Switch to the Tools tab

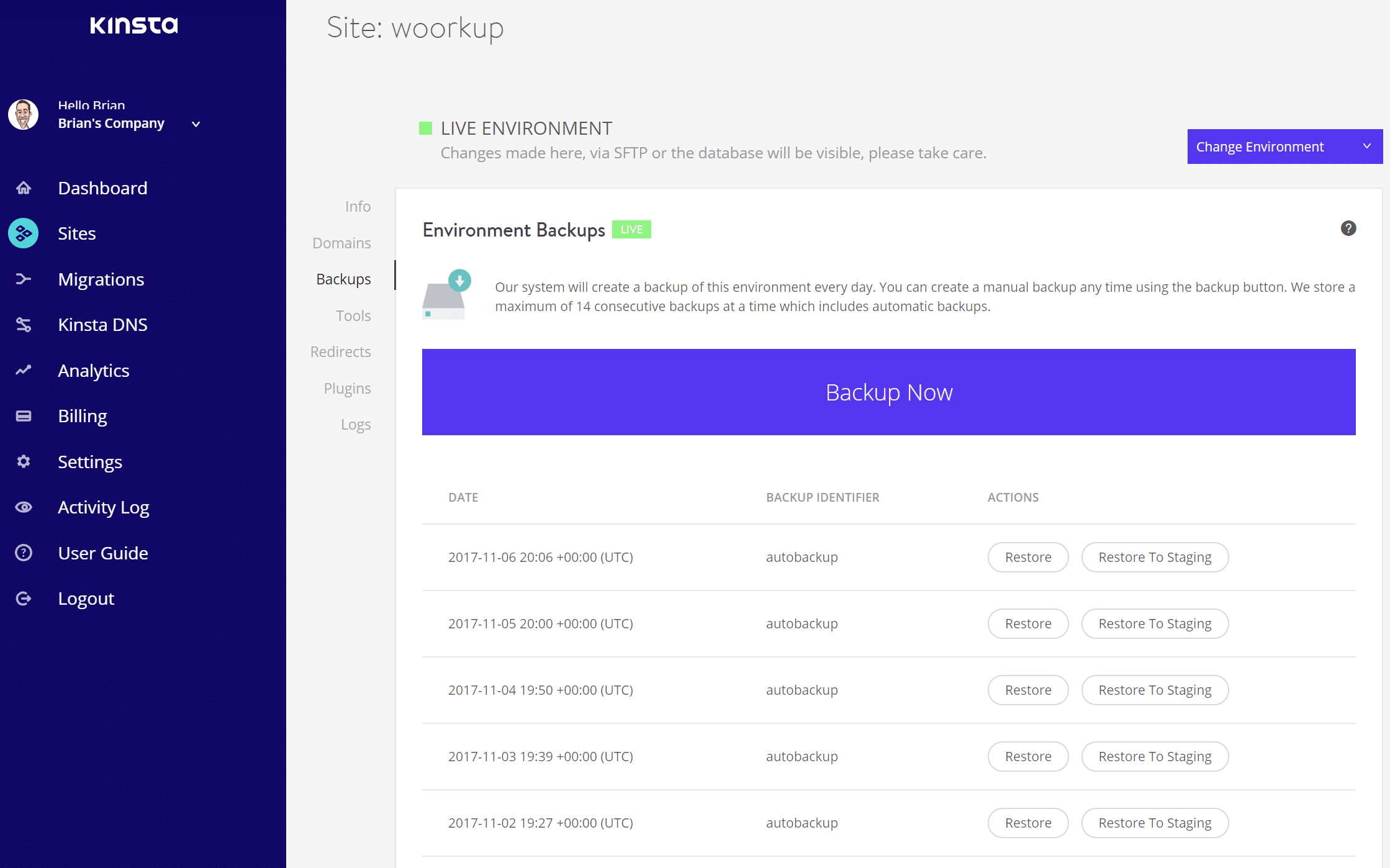click(x=354, y=315)
